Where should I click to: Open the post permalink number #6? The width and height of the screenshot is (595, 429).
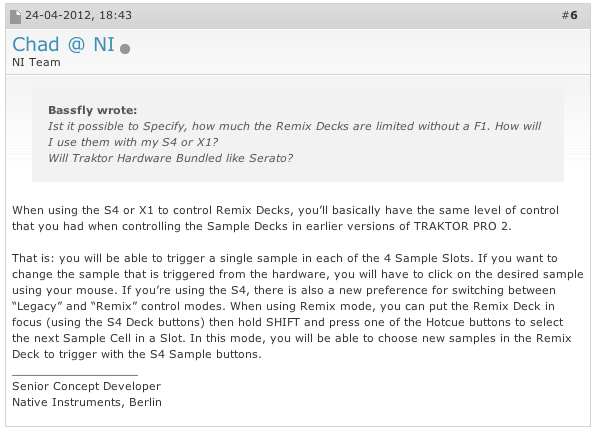[x=570, y=15]
